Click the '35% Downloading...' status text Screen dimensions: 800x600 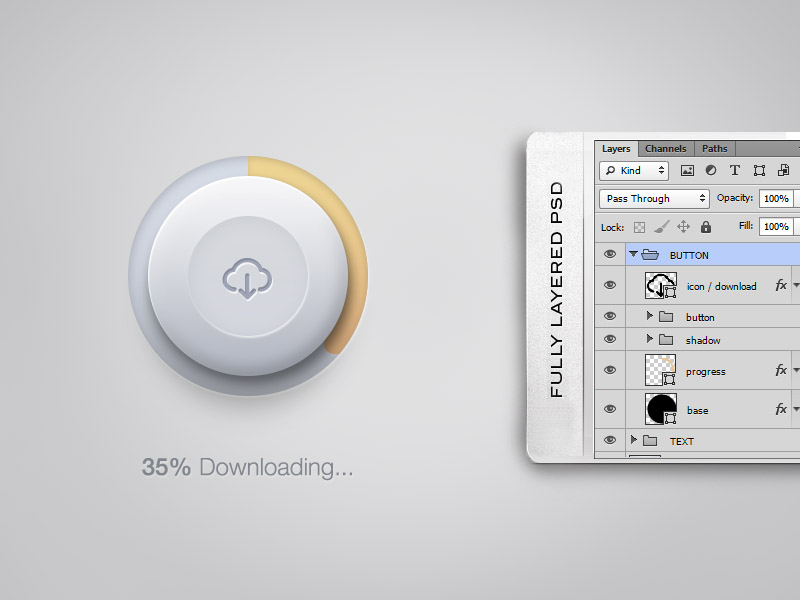tap(247, 467)
